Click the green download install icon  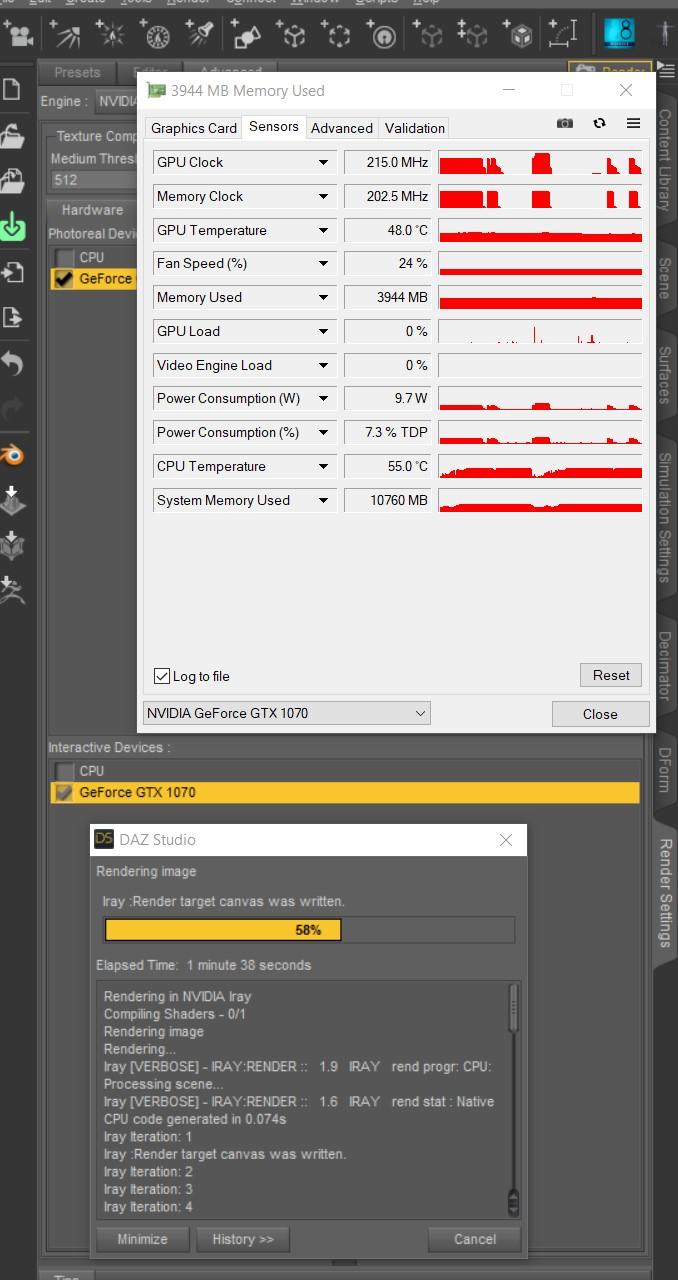(x=12, y=226)
